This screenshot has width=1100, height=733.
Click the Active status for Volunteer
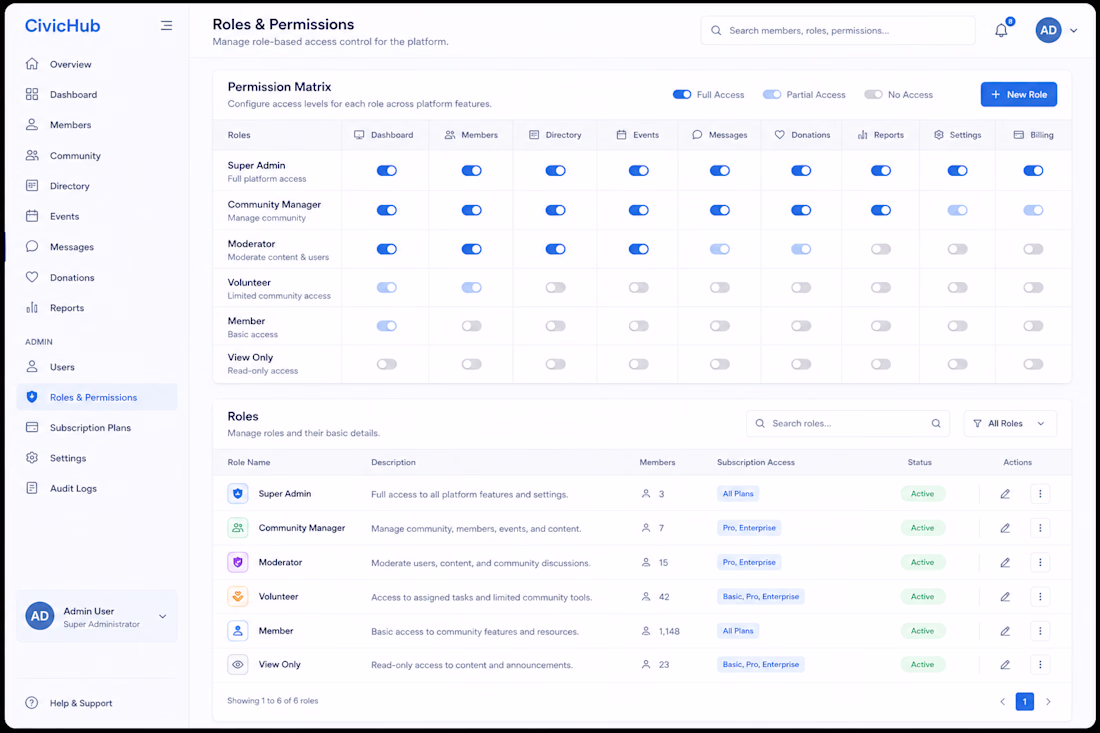click(922, 597)
